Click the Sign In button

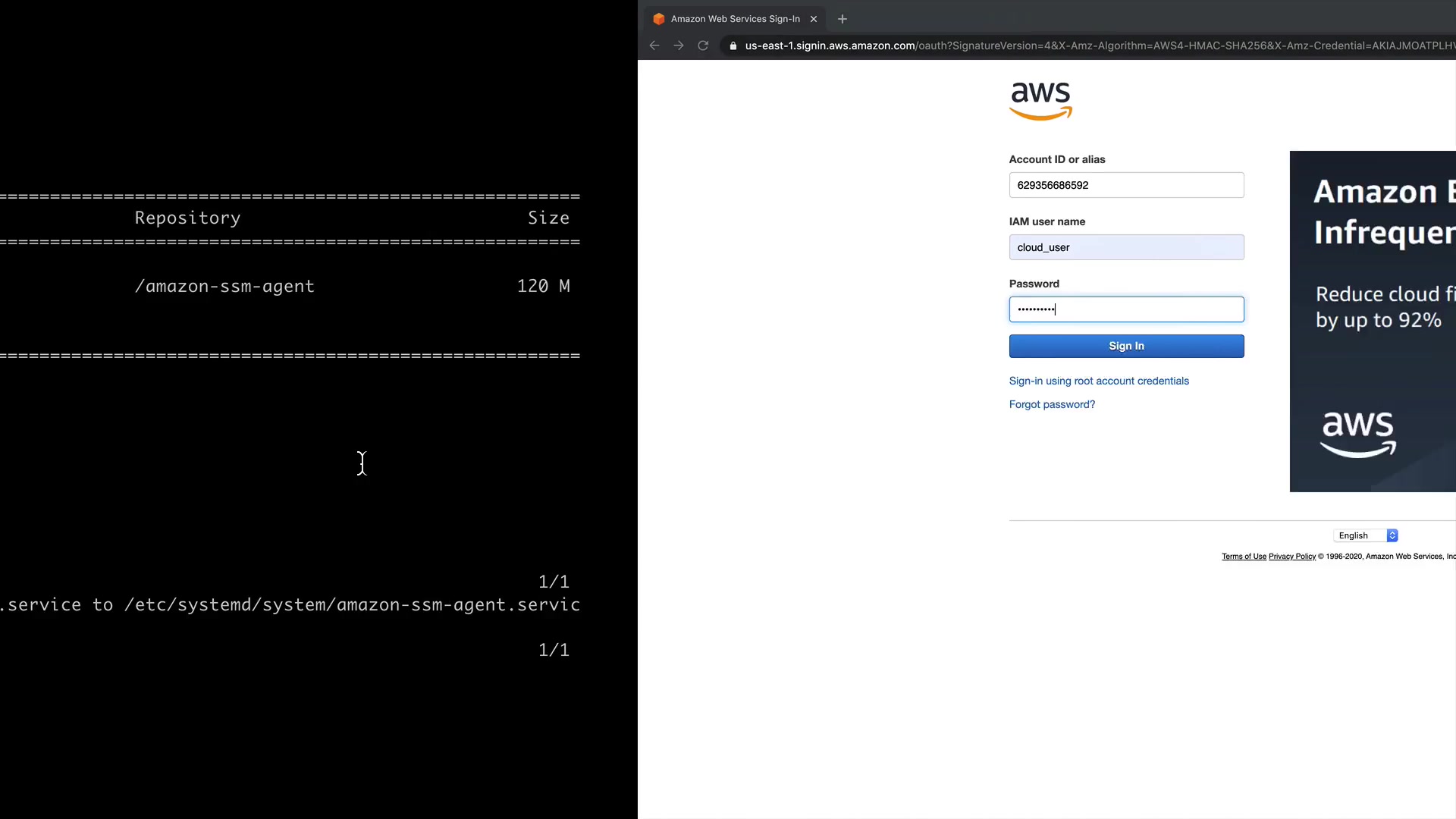pyautogui.click(x=1126, y=346)
